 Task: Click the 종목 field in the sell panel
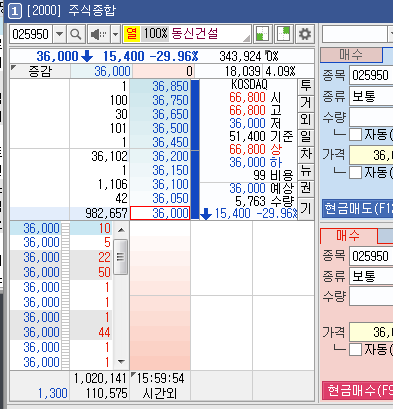371,75
